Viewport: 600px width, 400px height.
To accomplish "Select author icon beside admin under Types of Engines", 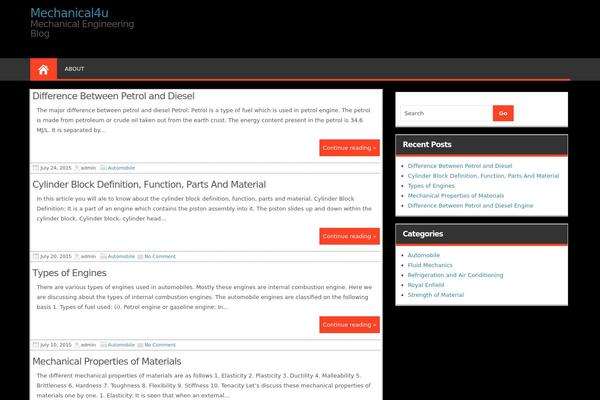I will [x=77, y=344].
